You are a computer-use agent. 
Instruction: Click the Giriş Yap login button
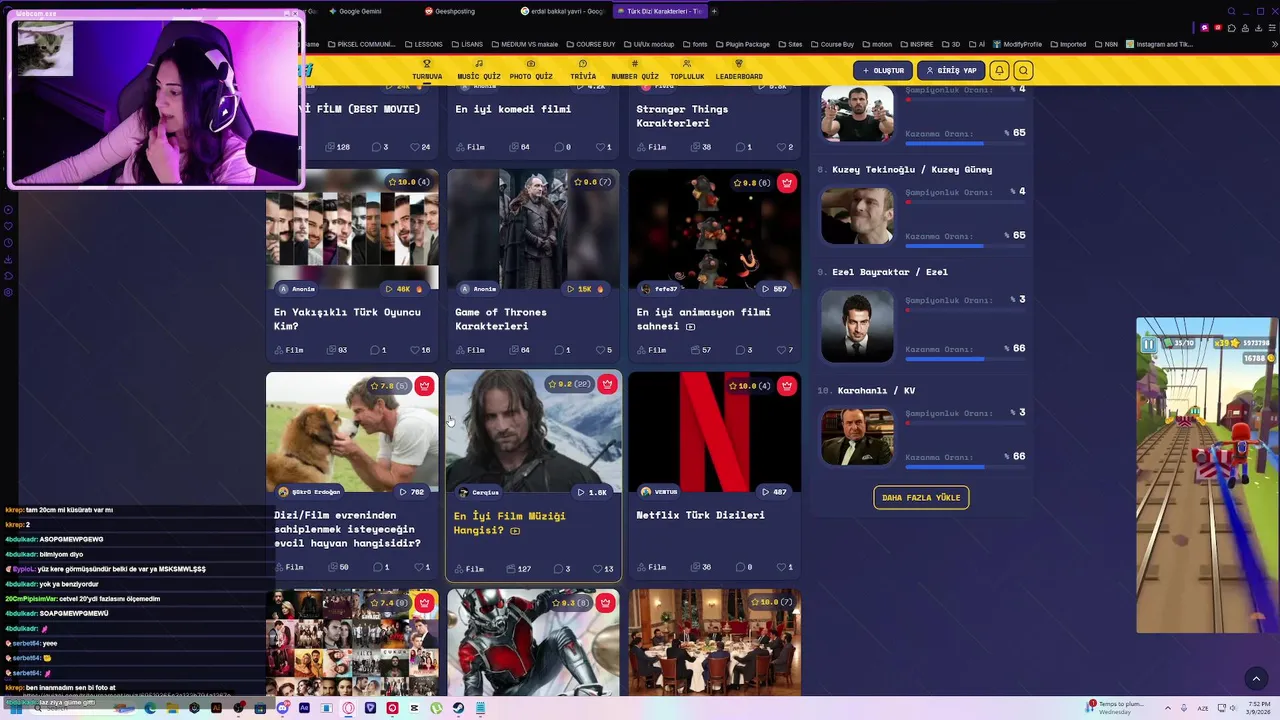coord(951,70)
